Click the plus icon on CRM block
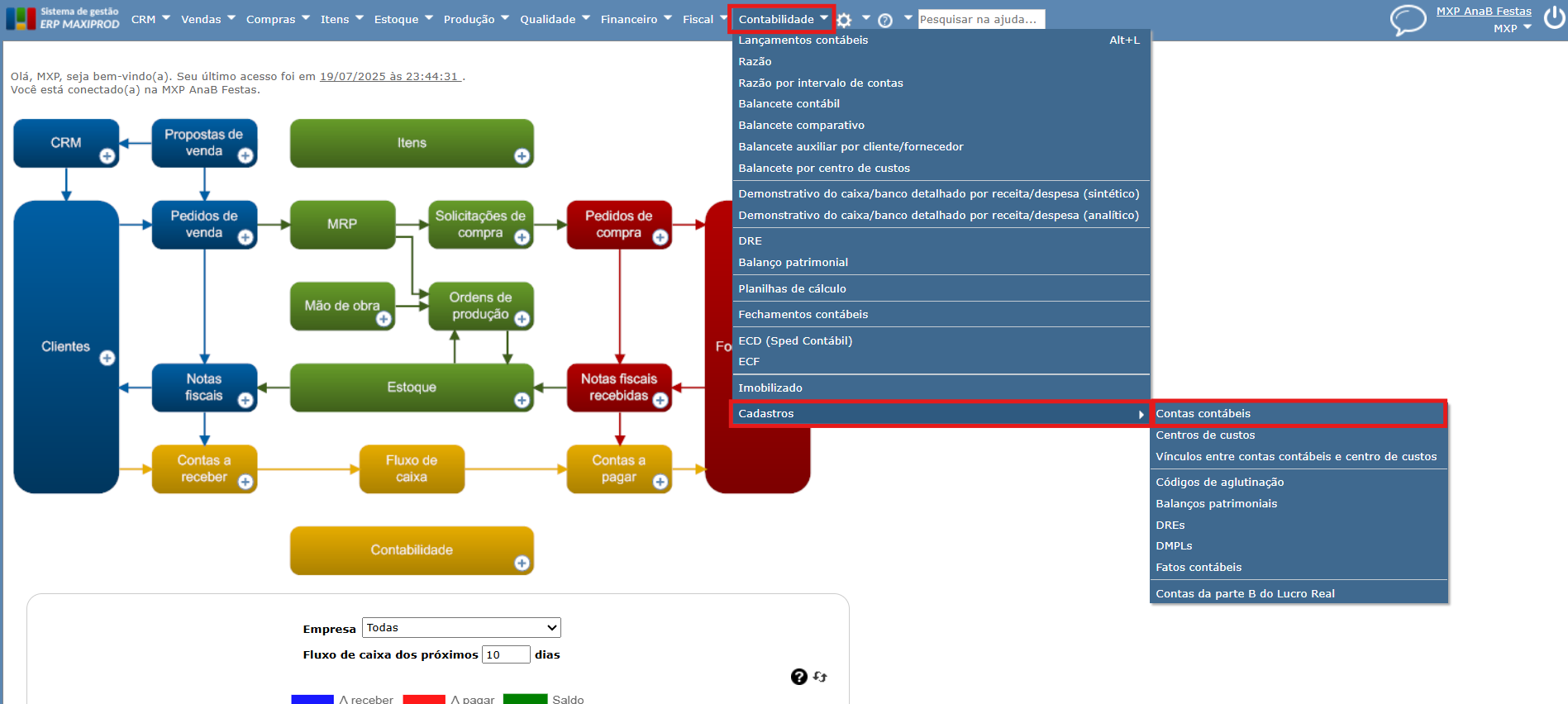 pos(107,155)
